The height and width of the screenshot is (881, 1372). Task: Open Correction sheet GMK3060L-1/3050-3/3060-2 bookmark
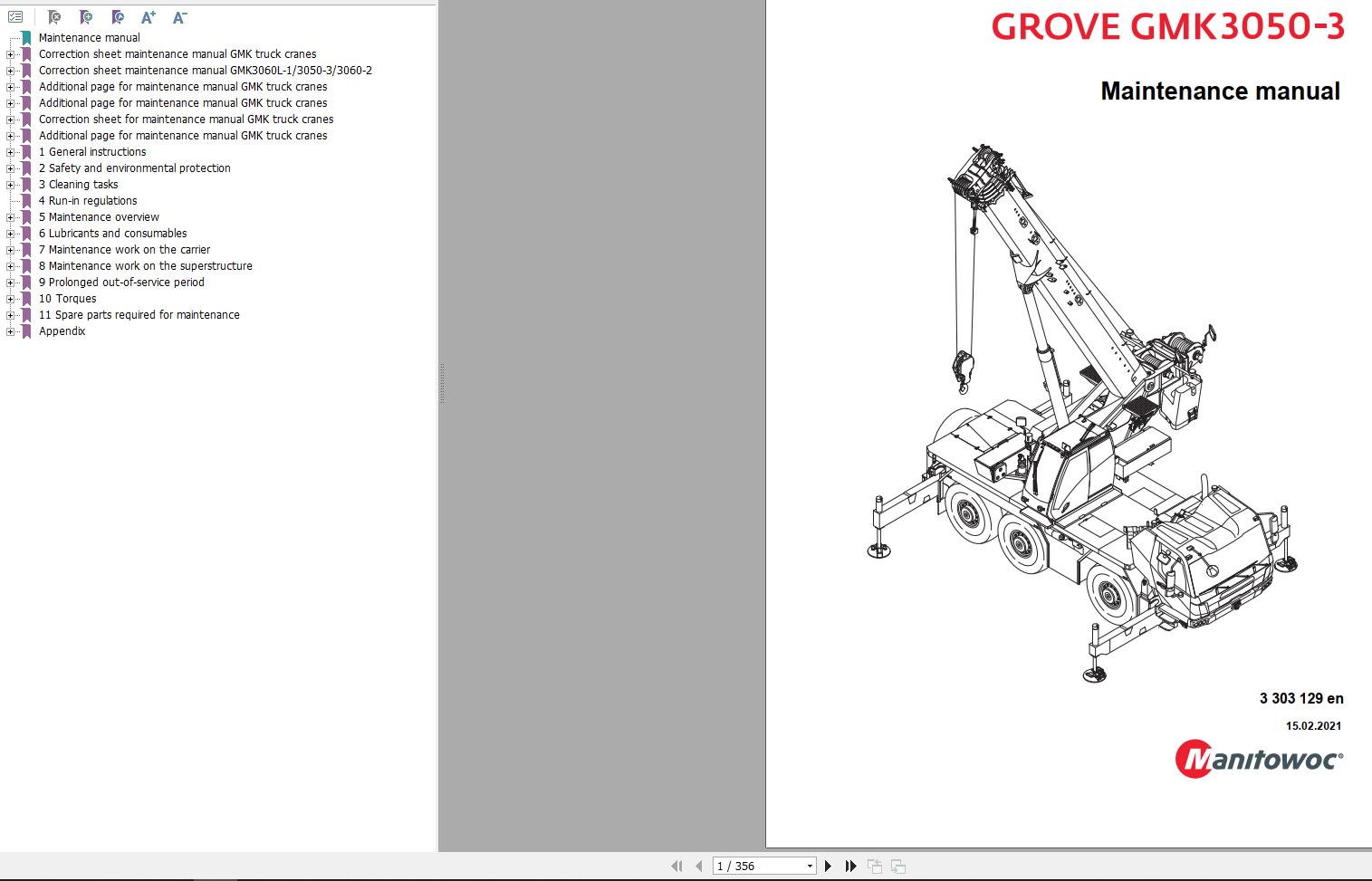[x=206, y=71]
